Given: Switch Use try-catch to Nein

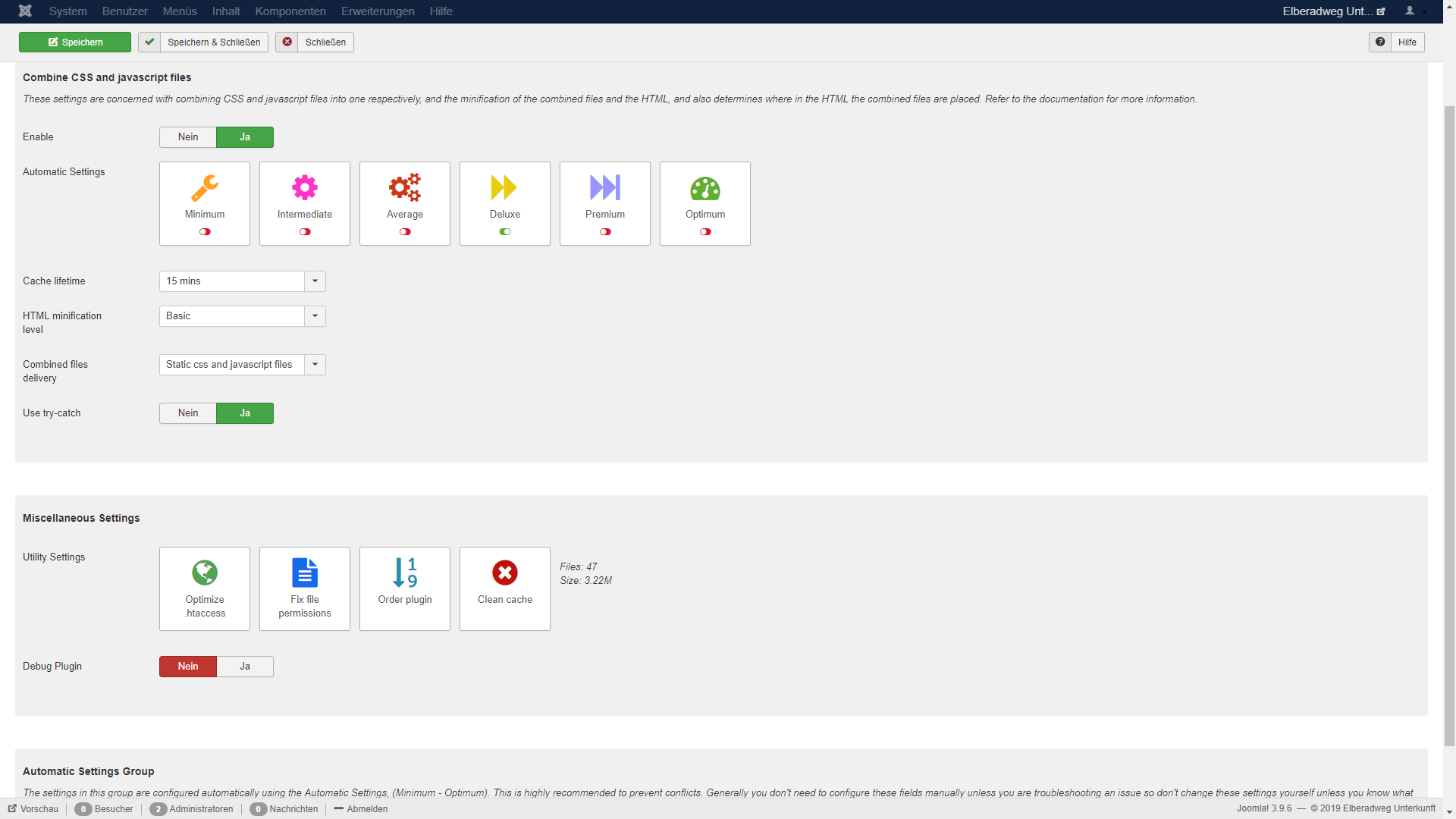Looking at the screenshot, I should (188, 413).
